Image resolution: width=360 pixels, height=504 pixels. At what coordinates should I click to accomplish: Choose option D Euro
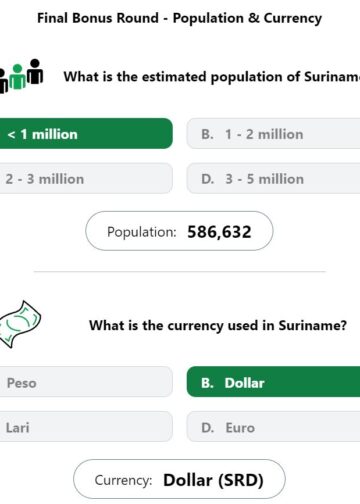click(273, 427)
